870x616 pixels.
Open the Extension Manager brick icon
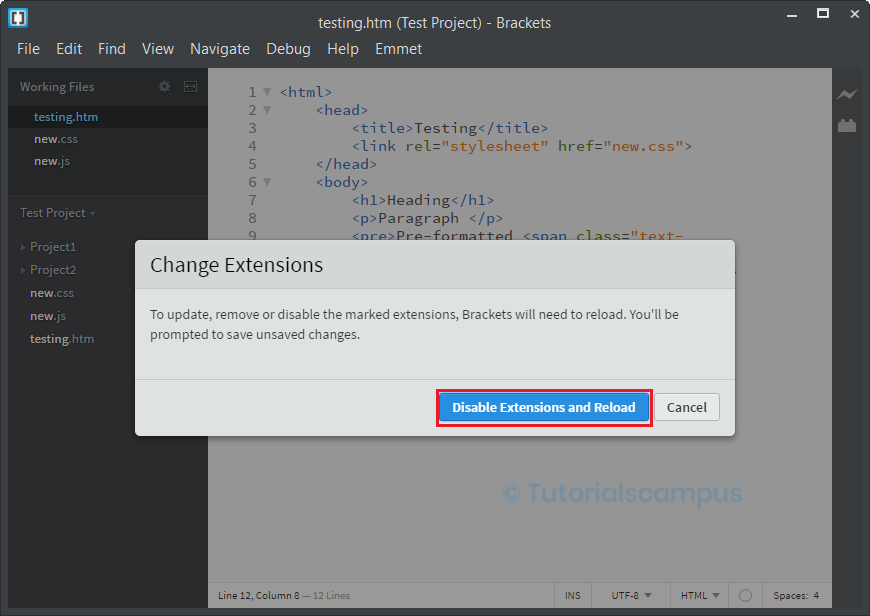click(847, 126)
